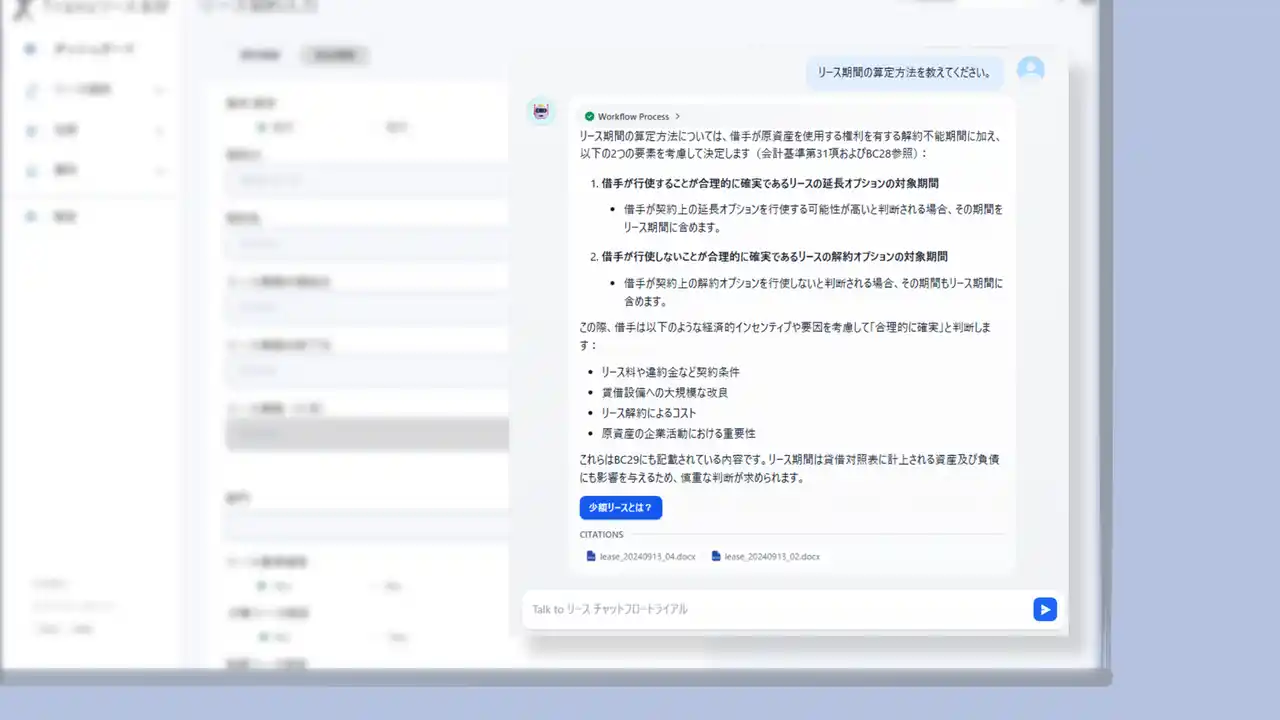Expand the Workflow Process chevron
The height and width of the screenshot is (720, 1280).
(x=678, y=117)
